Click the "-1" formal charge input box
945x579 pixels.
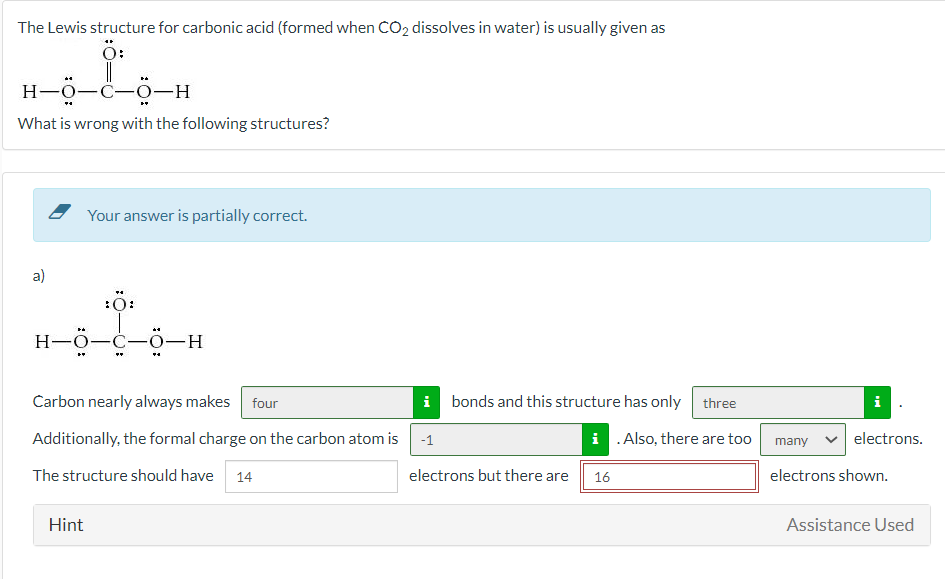(495, 439)
